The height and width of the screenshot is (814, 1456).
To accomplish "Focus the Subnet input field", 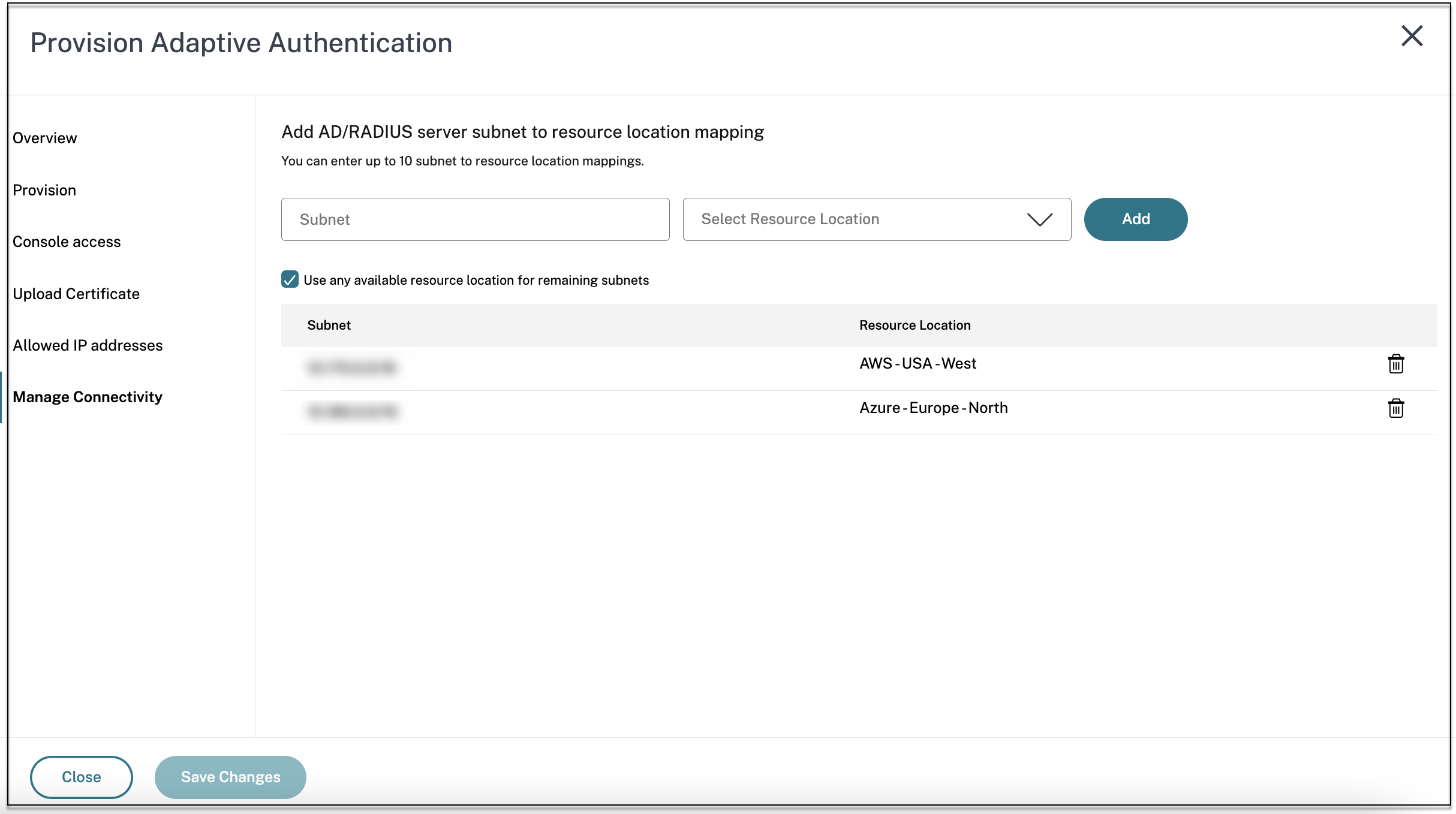I will coord(475,219).
